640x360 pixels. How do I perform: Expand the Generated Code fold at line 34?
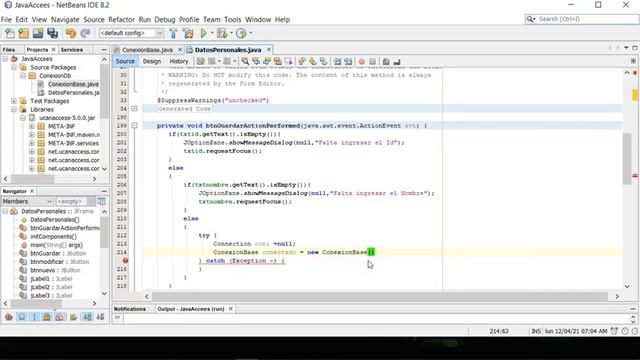[x=134, y=109]
